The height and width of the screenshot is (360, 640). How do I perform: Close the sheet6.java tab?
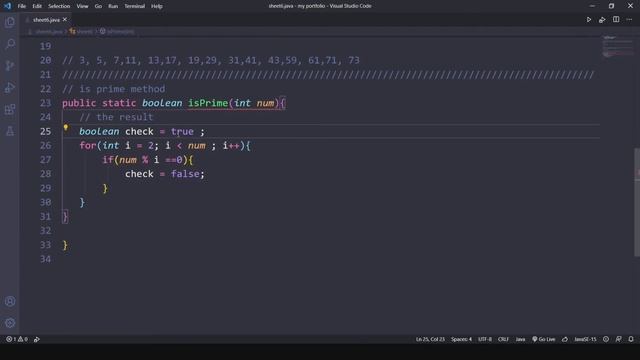coord(64,19)
